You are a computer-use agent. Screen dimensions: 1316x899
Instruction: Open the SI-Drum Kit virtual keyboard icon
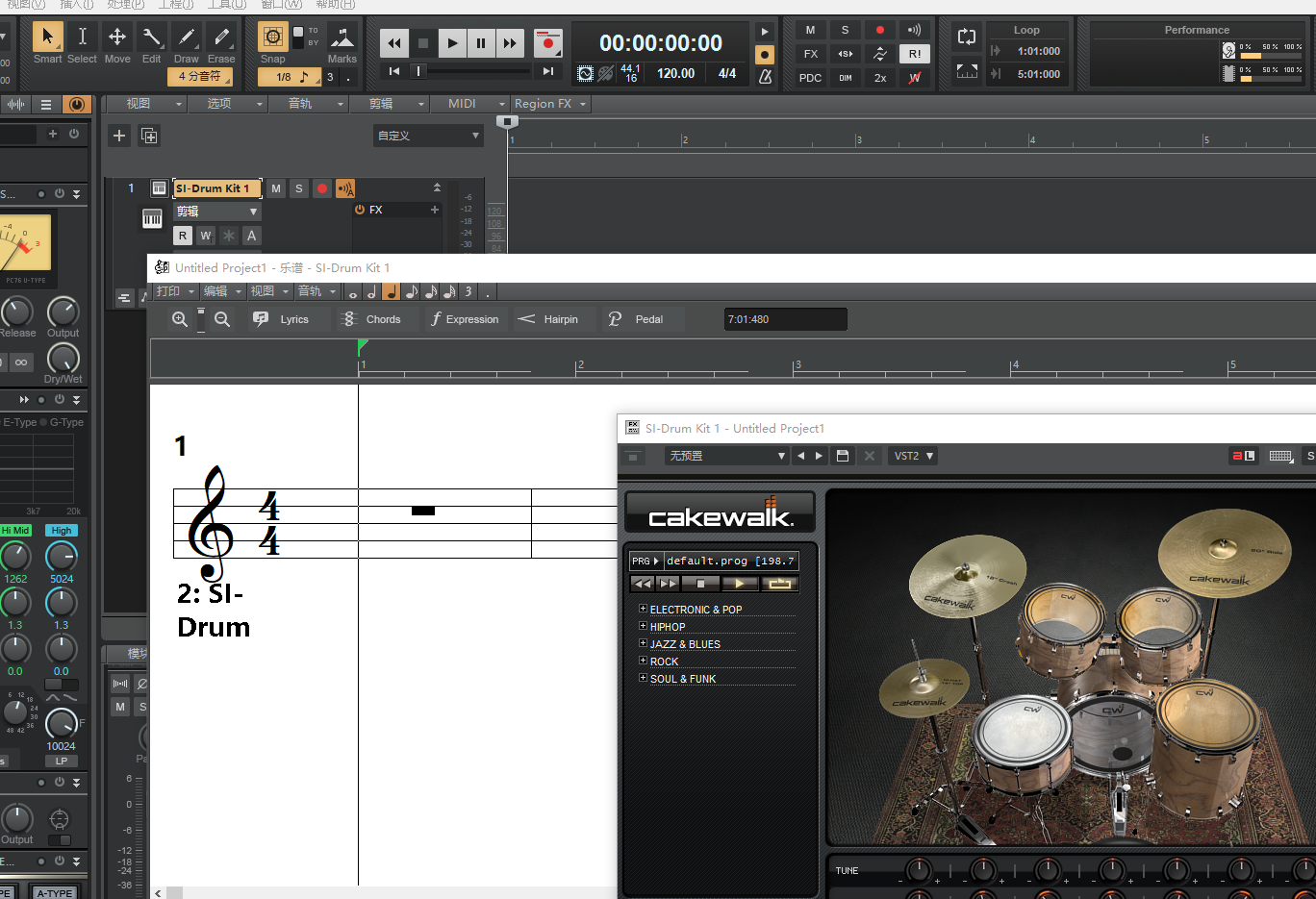pos(1281,456)
